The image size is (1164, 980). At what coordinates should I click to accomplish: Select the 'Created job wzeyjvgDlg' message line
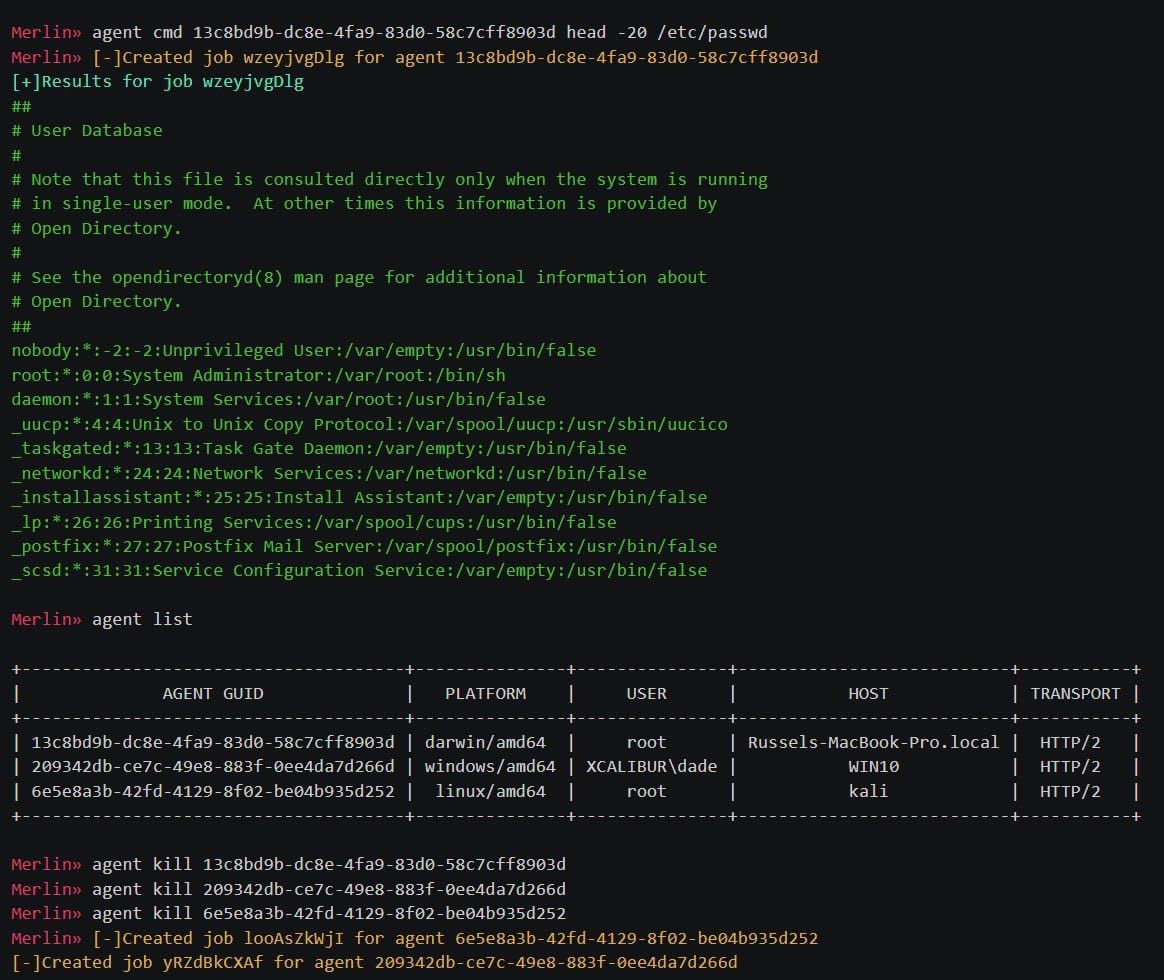(x=414, y=57)
